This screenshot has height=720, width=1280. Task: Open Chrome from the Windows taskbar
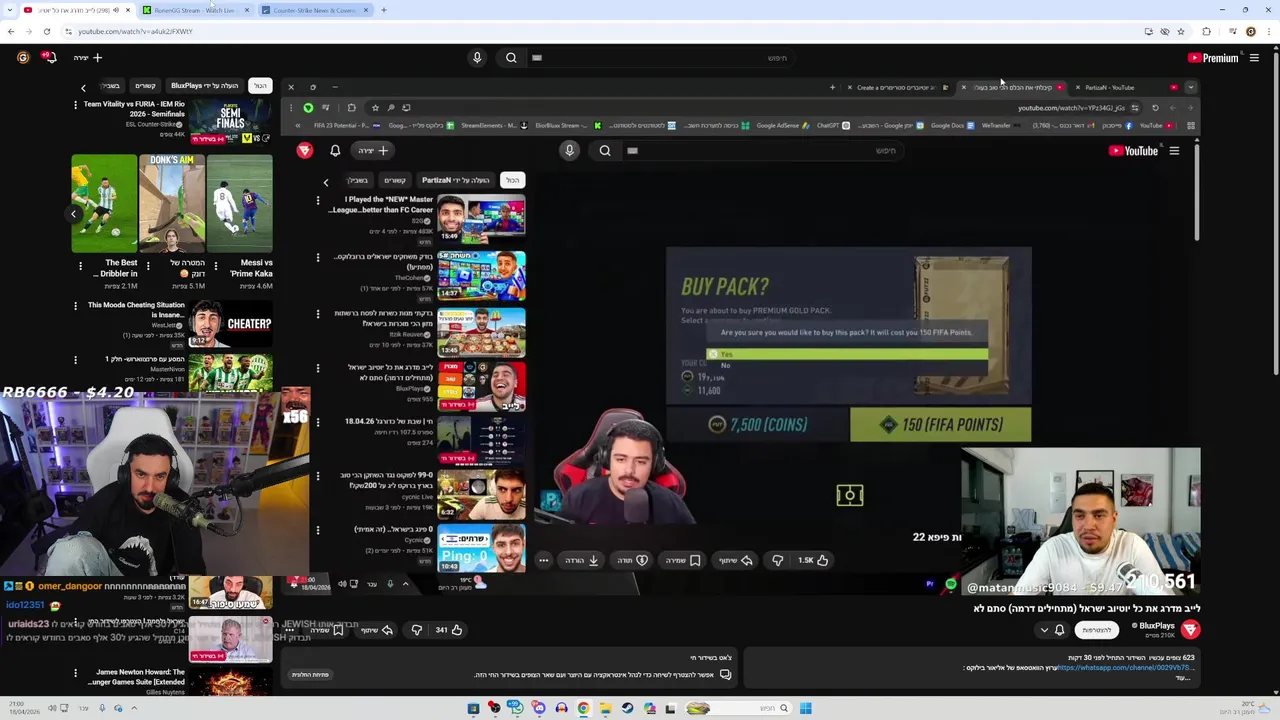tap(583, 708)
